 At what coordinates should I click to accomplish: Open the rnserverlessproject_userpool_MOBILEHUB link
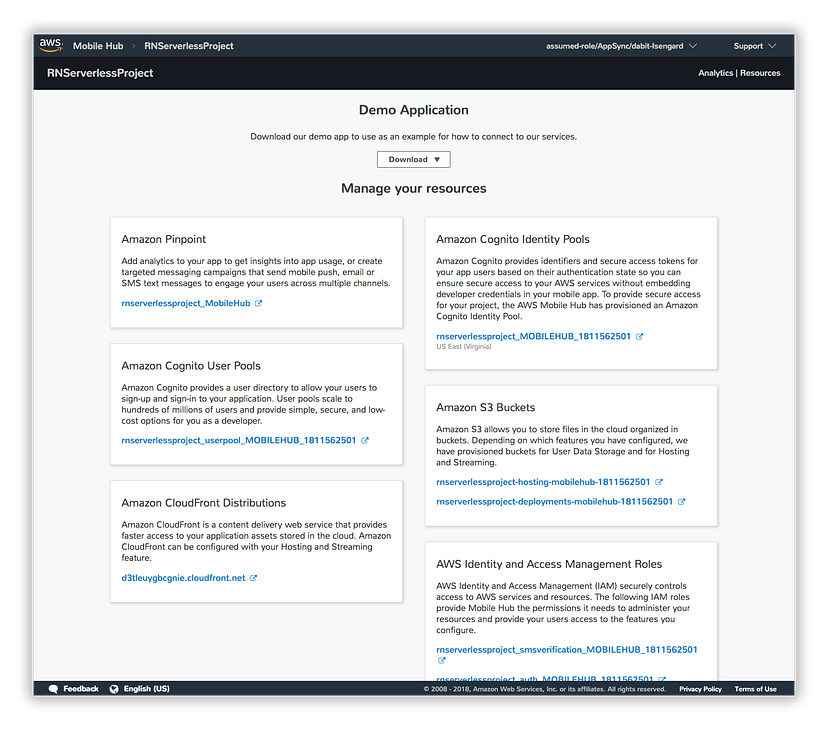[x=240, y=440]
